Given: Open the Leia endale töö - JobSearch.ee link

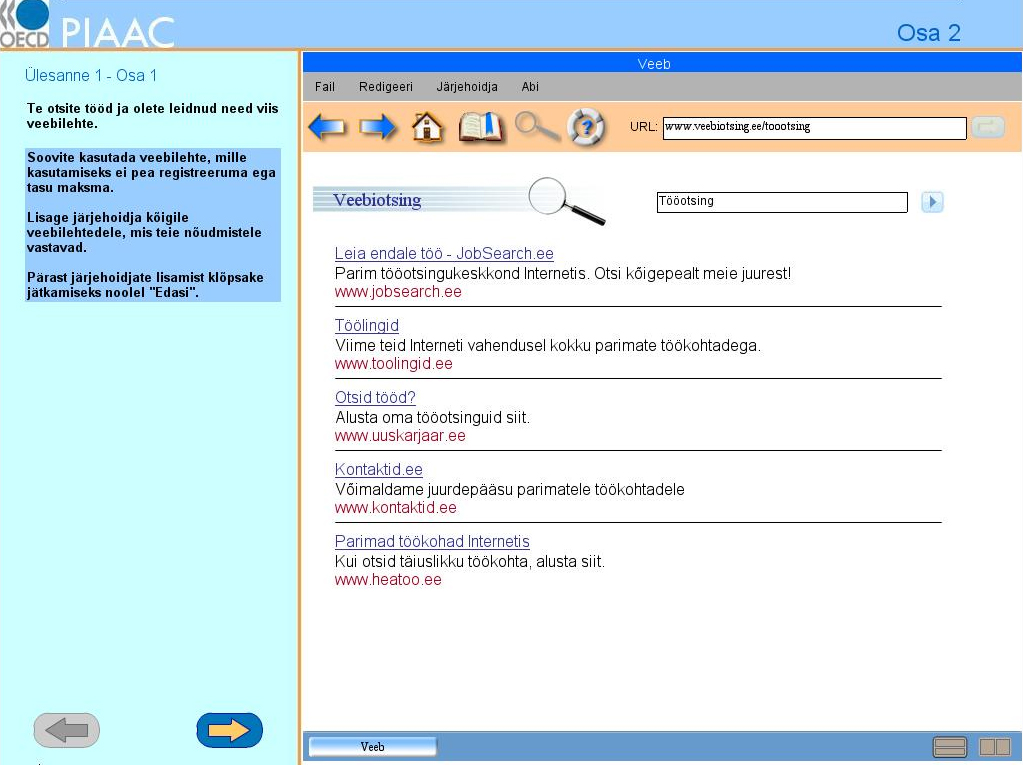Looking at the screenshot, I should pos(444,253).
